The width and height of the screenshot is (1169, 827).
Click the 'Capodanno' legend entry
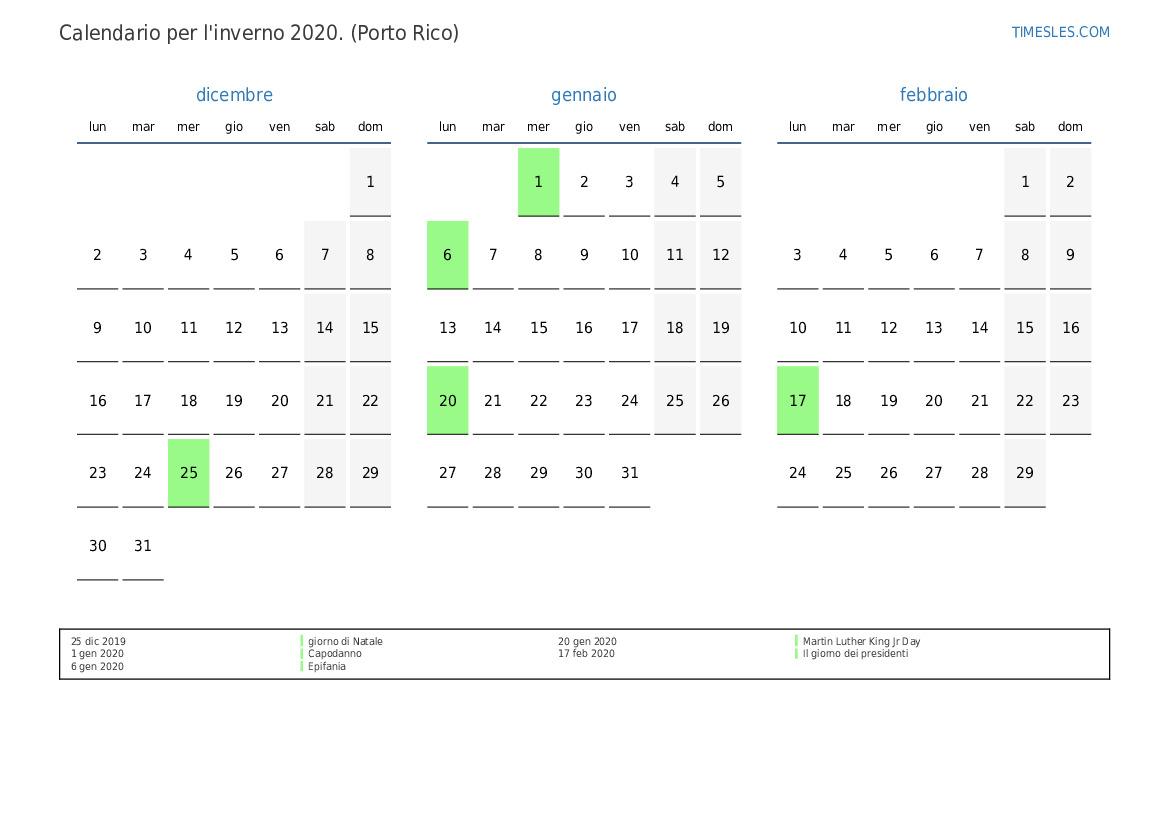[335, 653]
